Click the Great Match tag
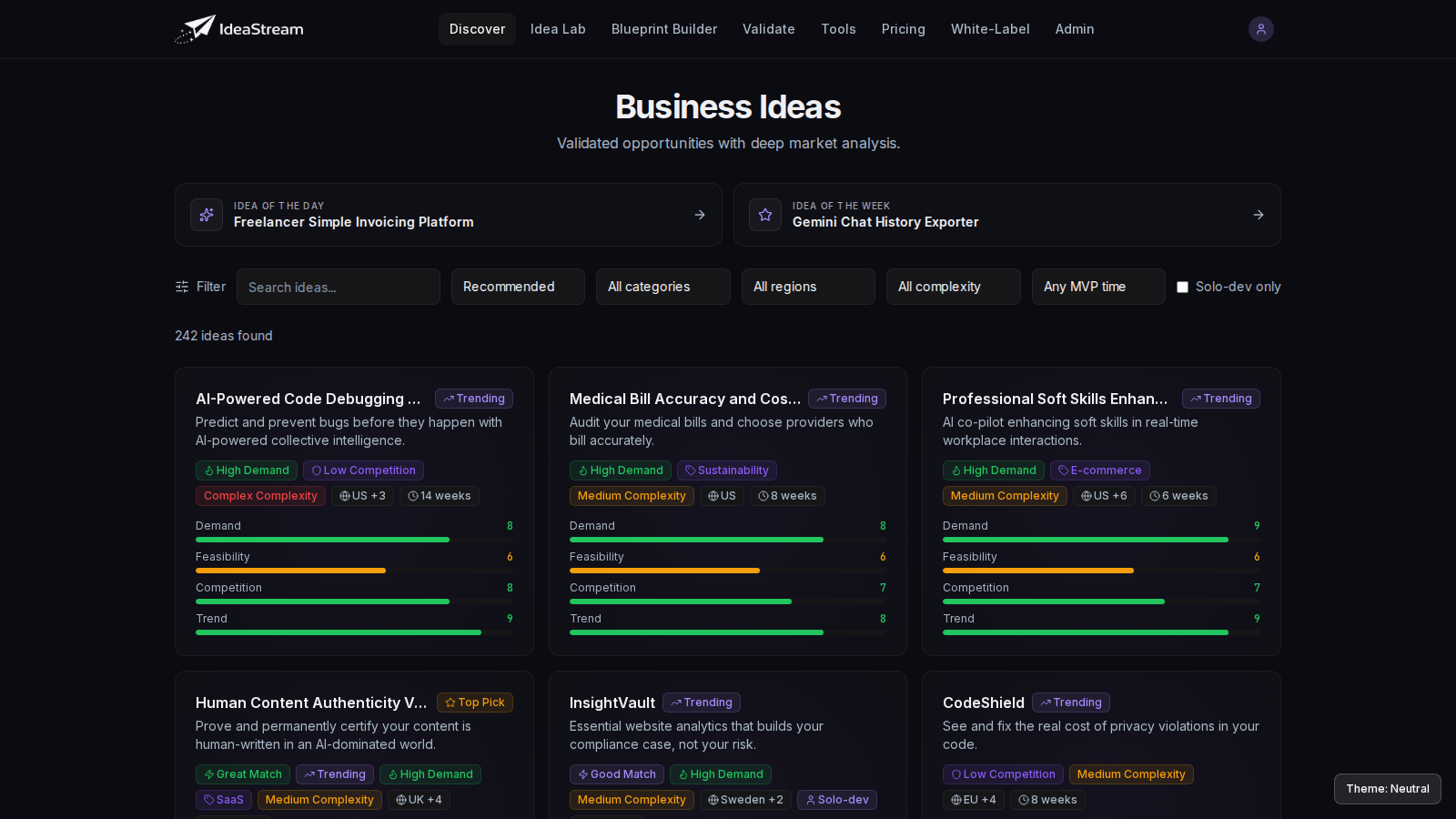The width and height of the screenshot is (1456, 819). tap(243, 774)
